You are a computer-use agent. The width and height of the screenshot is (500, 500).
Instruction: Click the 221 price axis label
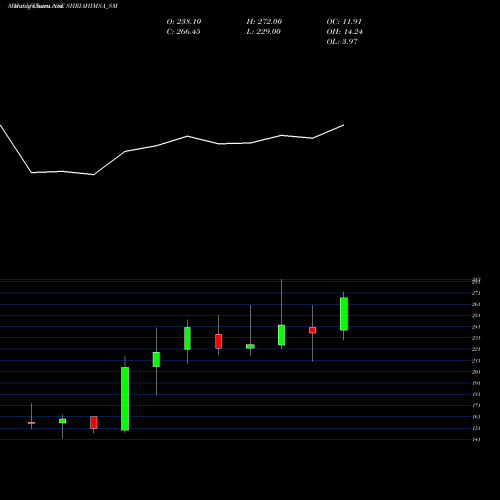[476, 349]
